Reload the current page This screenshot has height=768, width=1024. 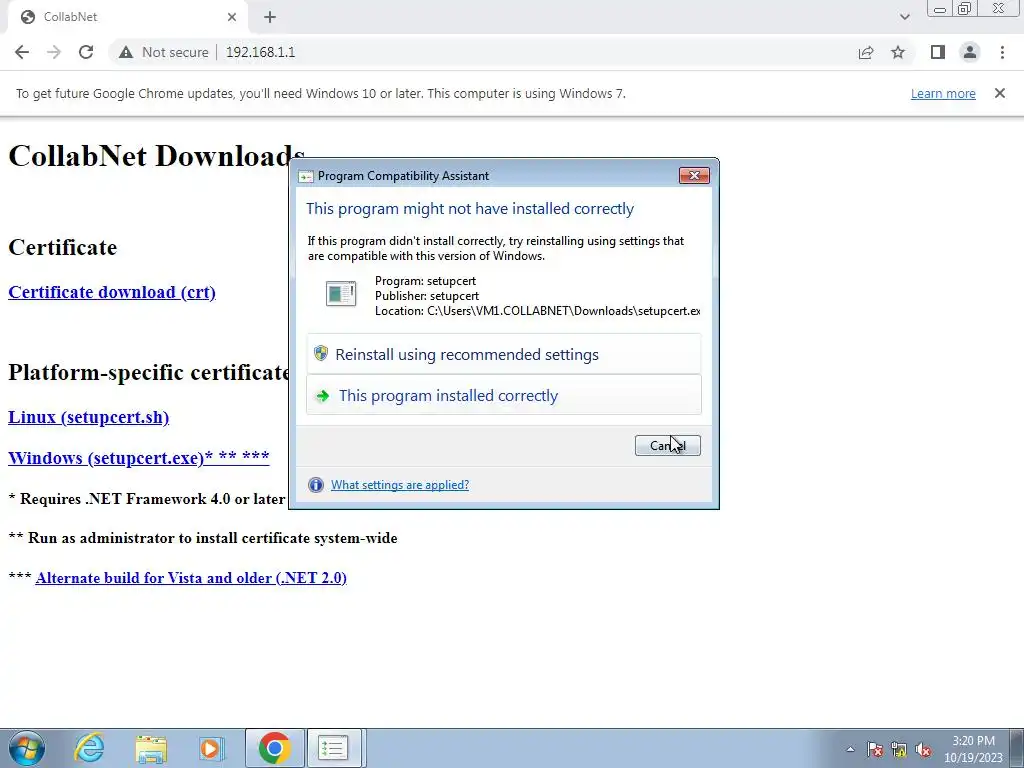tap(86, 52)
